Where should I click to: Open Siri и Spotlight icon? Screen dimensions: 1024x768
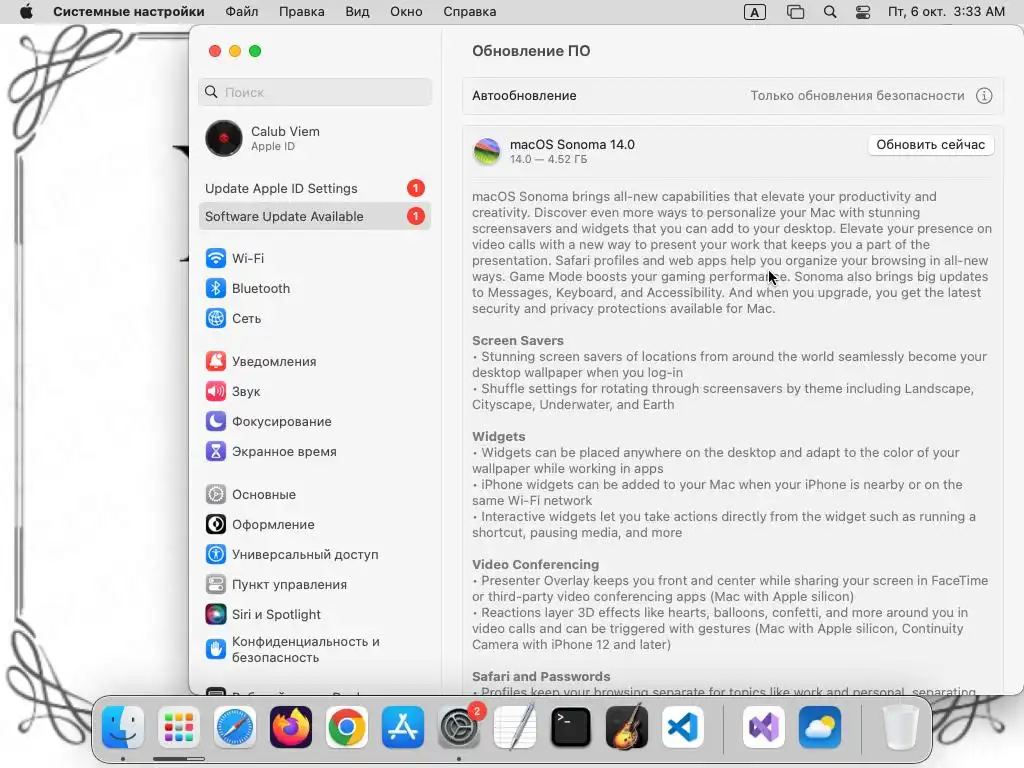(216, 615)
